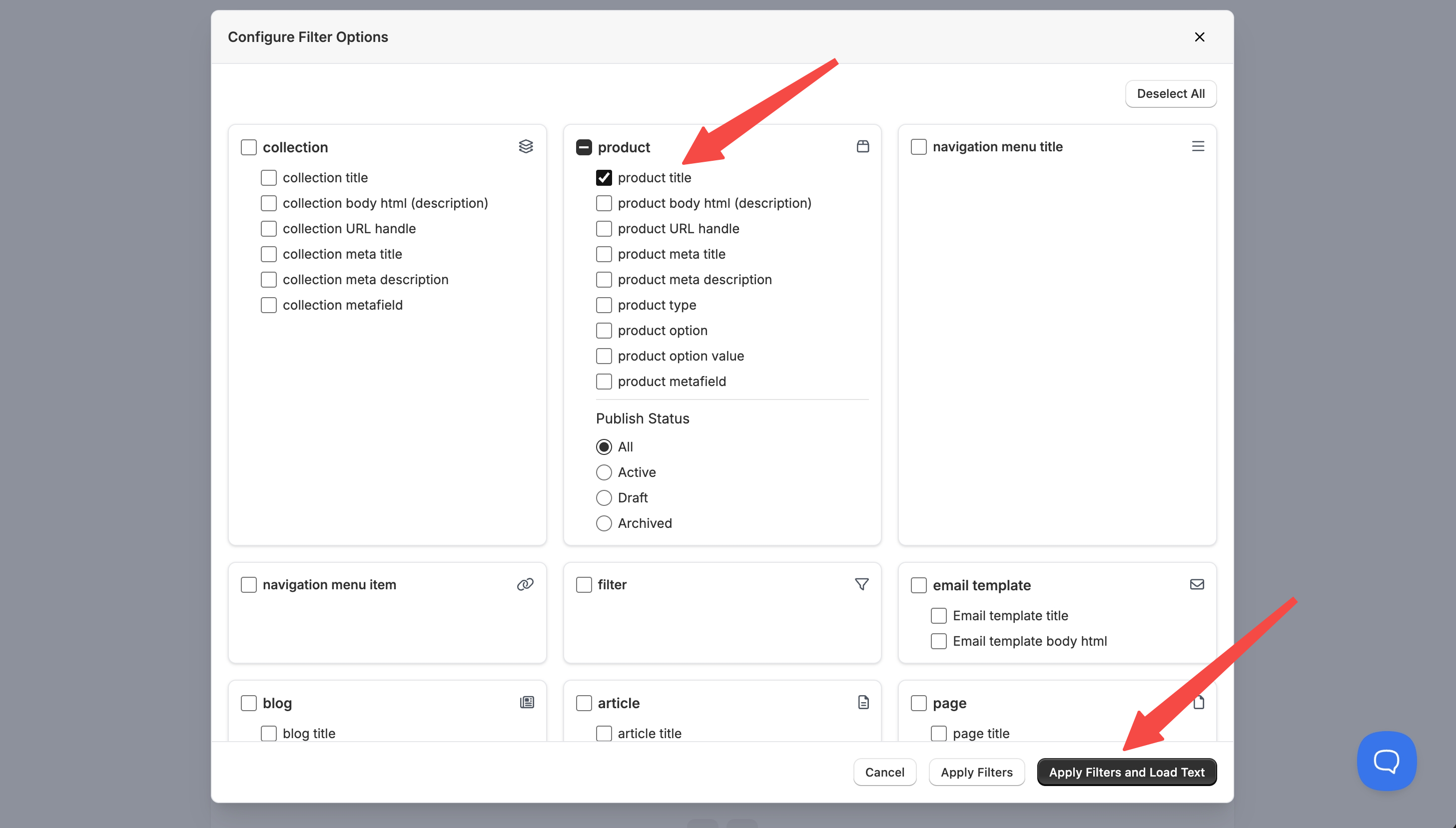
Task: Click Apply Filters and Load Text
Action: 1126,772
